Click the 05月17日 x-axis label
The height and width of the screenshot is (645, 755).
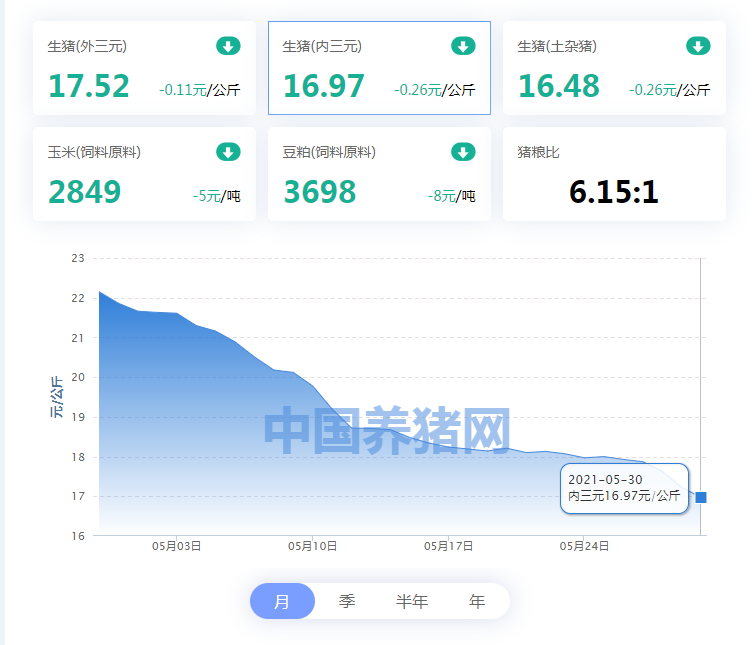pyautogui.click(x=448, y=546)
